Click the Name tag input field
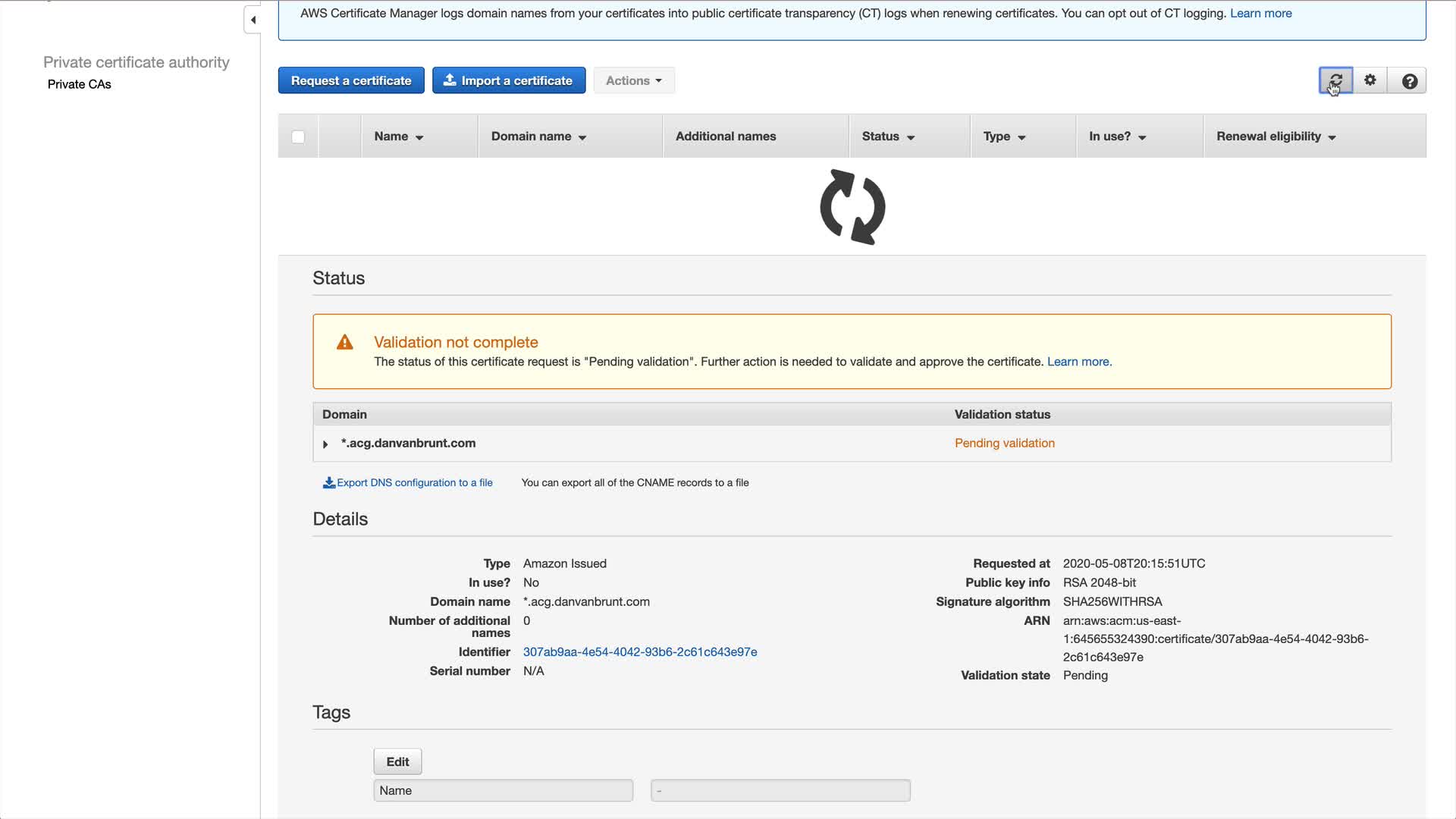Image resolution: width=1456 pixels, height=819 pixels. pyautogui.click(x=503, y=790)
